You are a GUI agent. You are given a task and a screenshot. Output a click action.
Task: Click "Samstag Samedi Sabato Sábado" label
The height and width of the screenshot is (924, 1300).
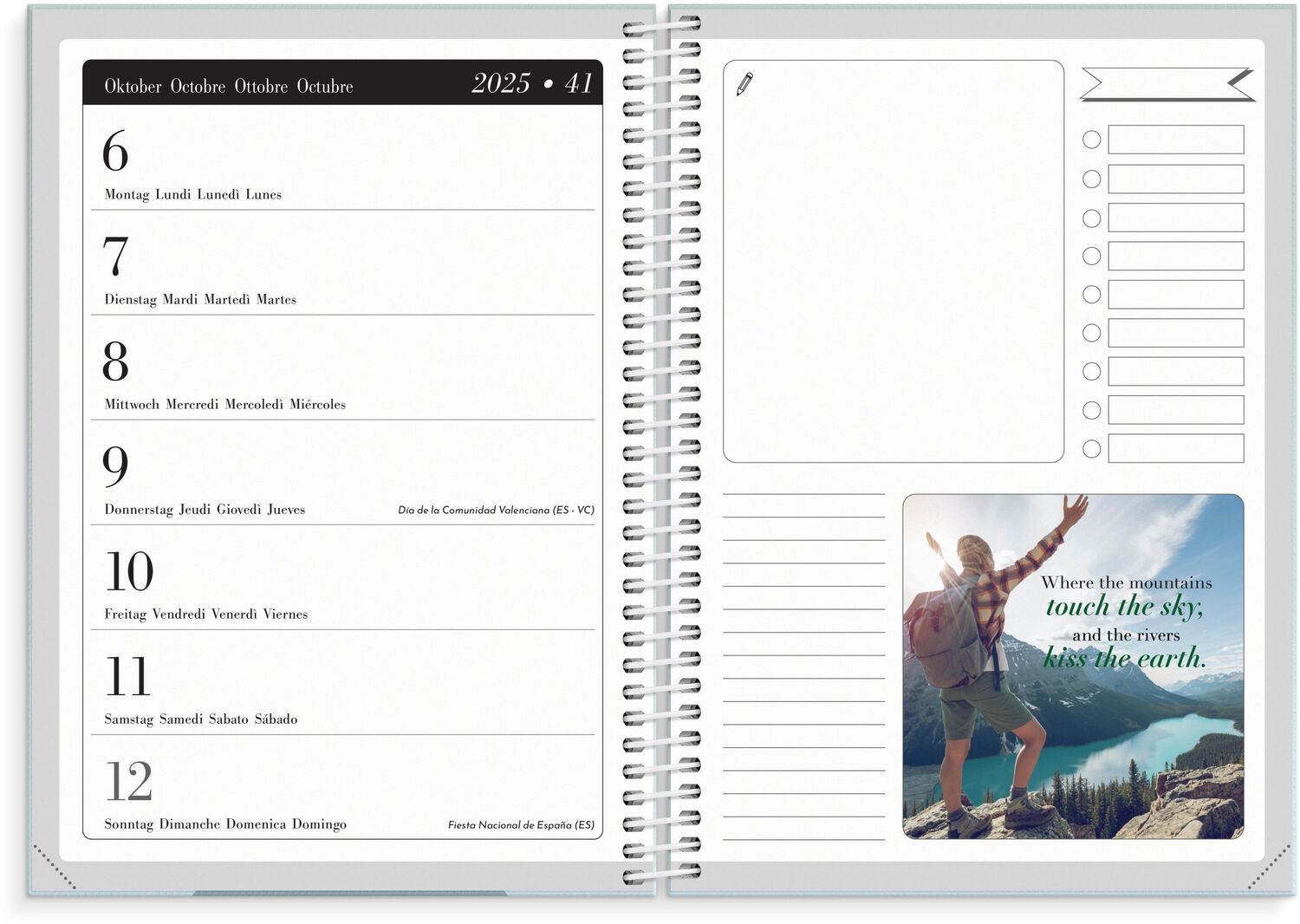click(201, 719)
